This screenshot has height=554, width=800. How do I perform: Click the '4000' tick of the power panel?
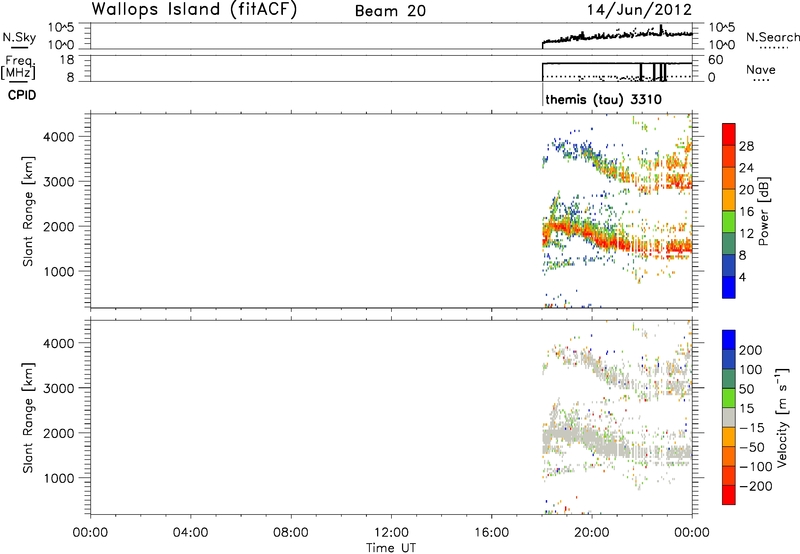pyautogui.click(x=58, y=137)
